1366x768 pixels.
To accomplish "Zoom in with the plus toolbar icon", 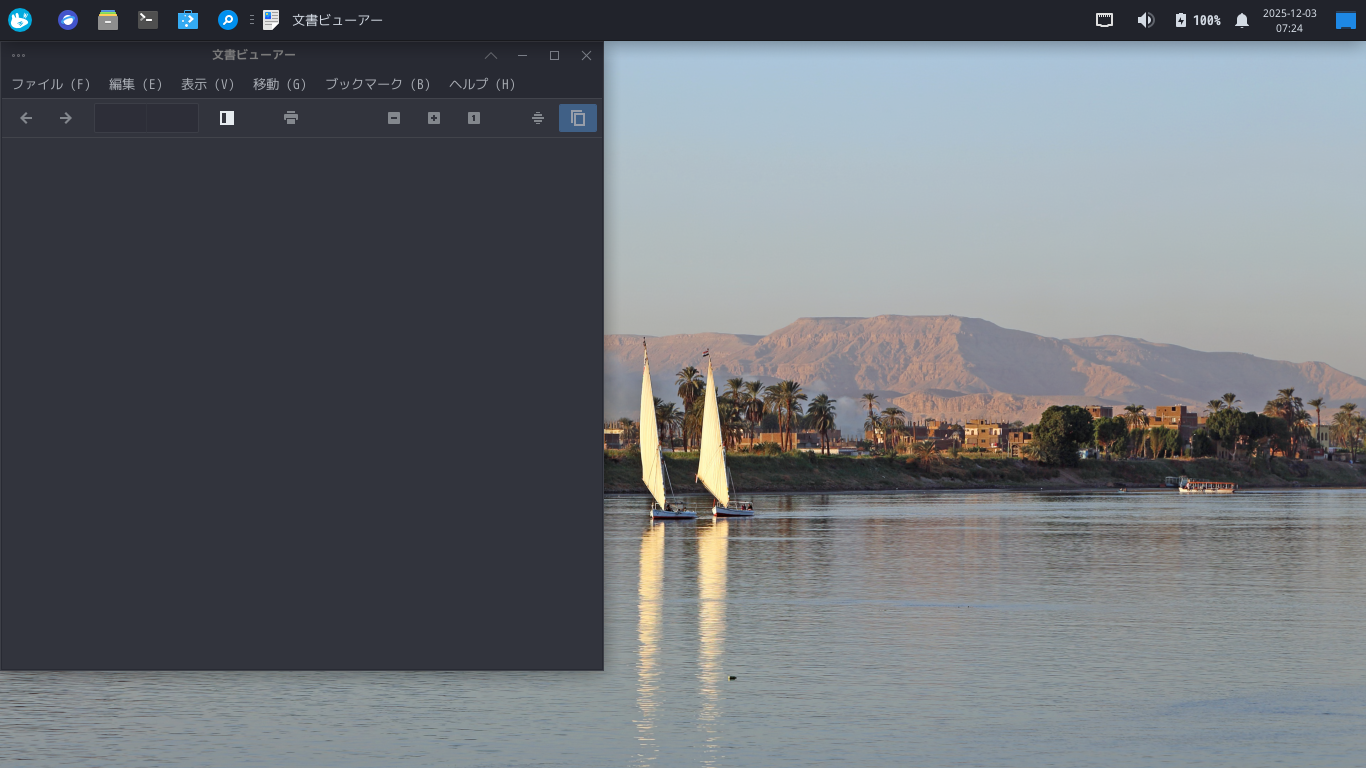I will click(x=434, y=118).
